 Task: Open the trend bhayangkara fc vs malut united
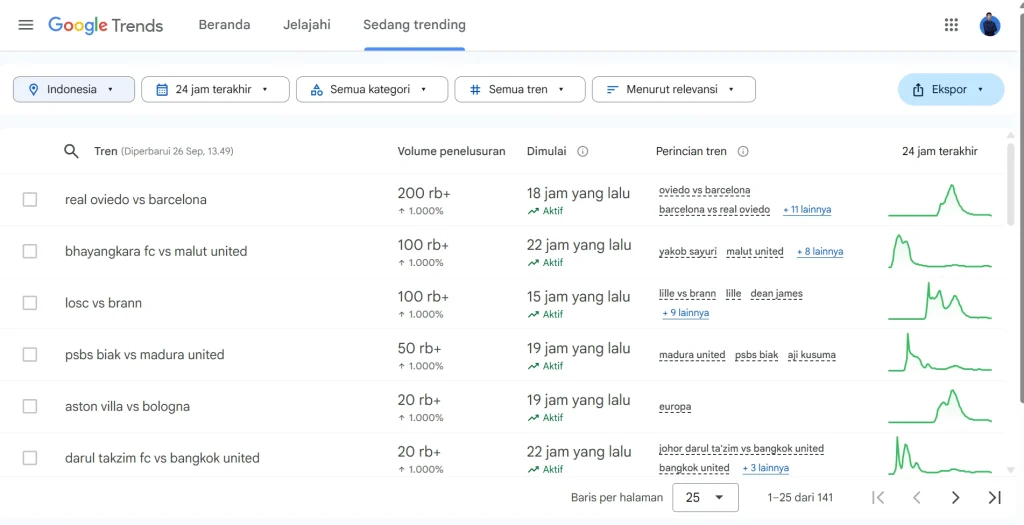pyautogui.click(x=156, y=251)
